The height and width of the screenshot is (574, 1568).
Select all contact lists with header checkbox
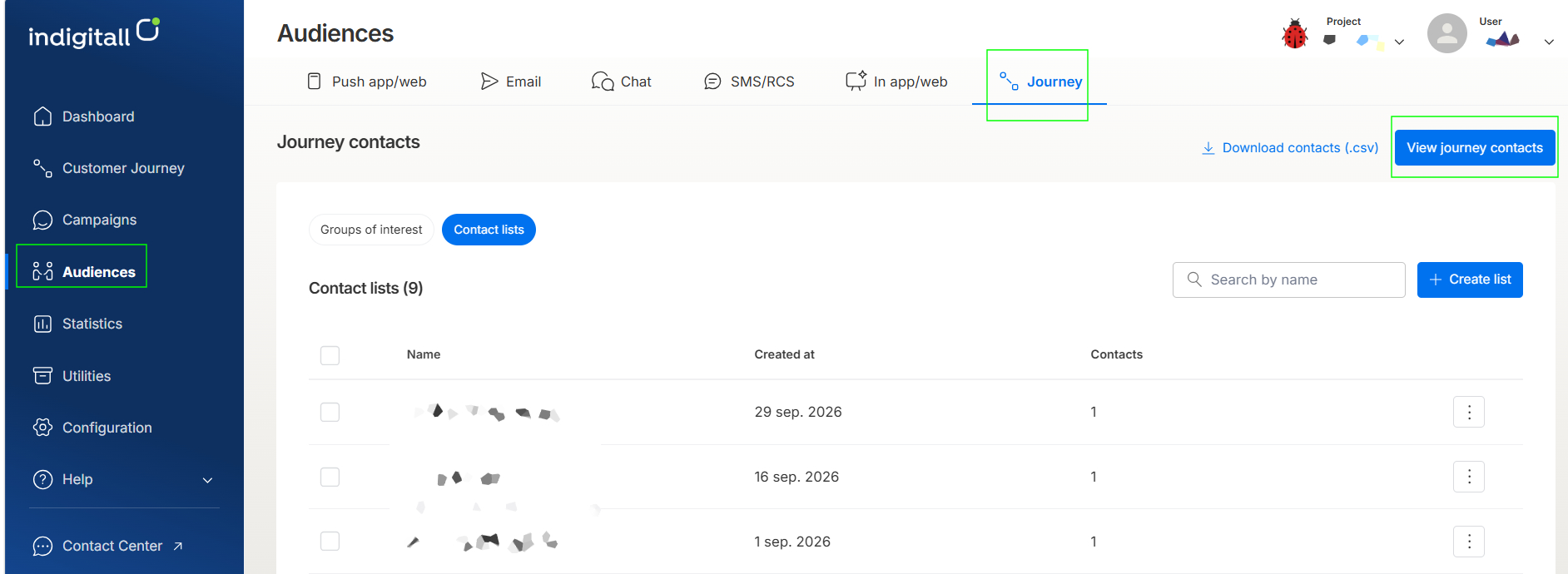330,355
